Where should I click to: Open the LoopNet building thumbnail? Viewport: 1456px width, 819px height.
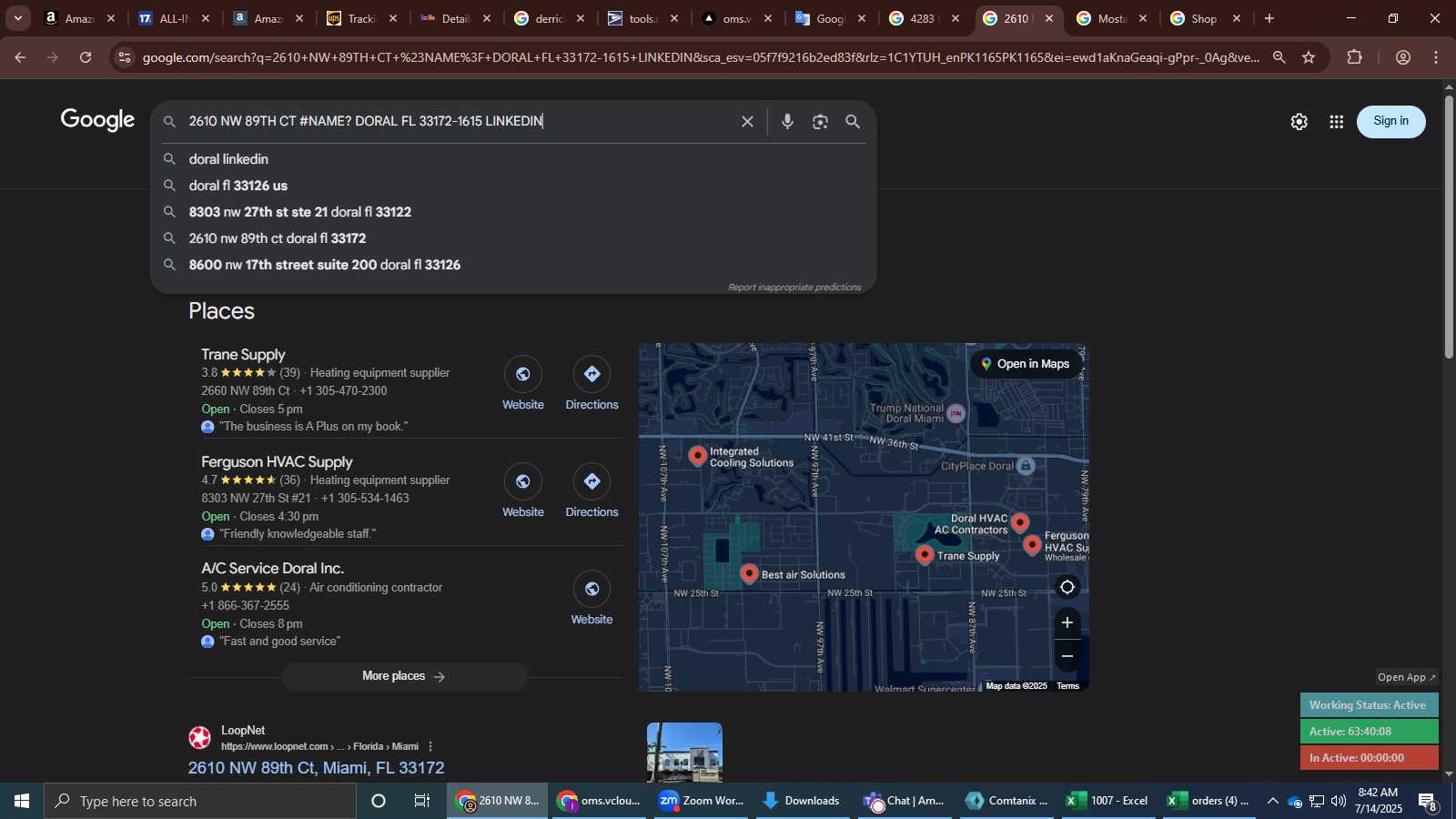pyautogui.click(x=684, y=753)
